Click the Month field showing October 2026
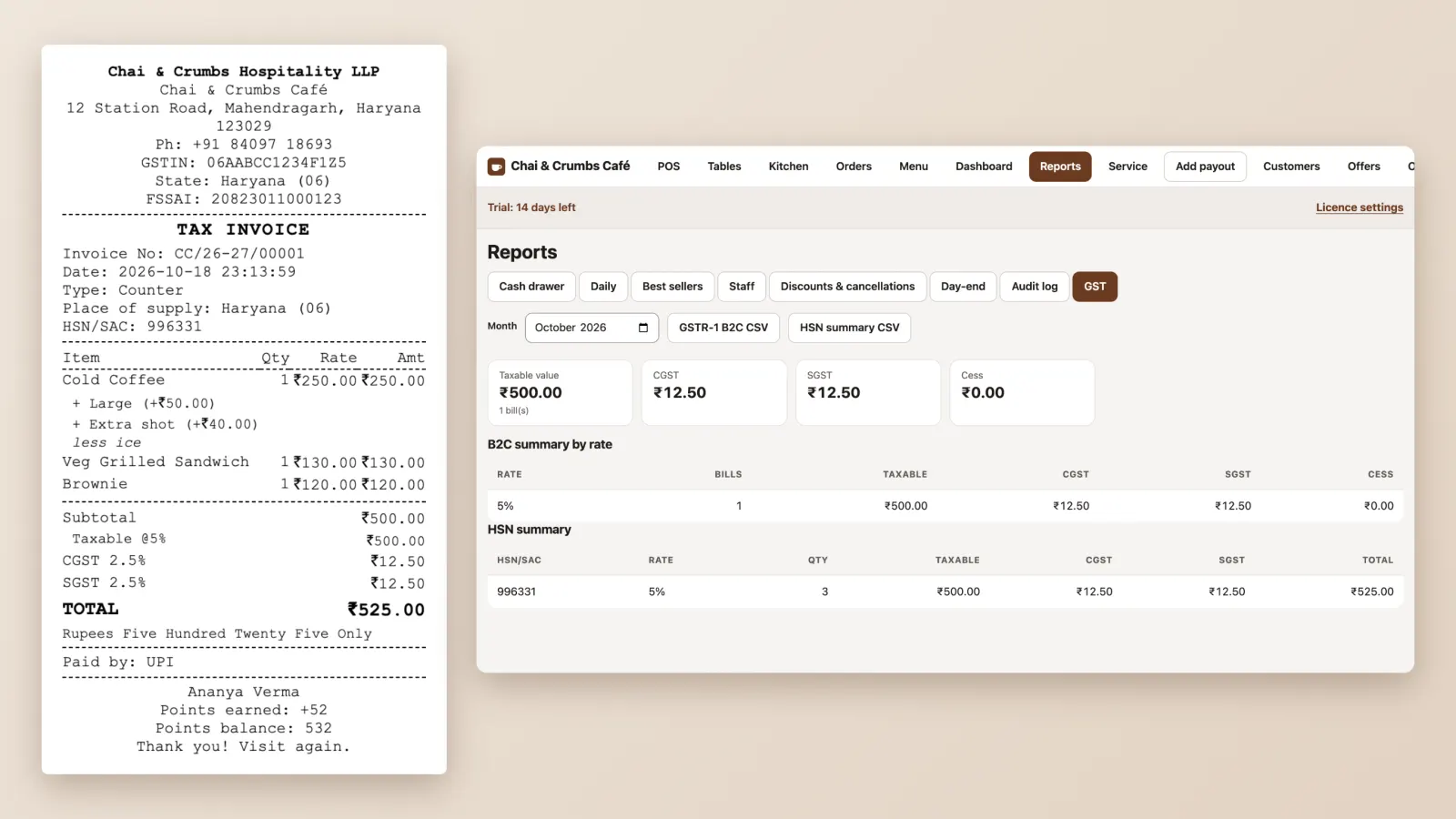Screen dimensions: 1456x819 tap(591, 328)
